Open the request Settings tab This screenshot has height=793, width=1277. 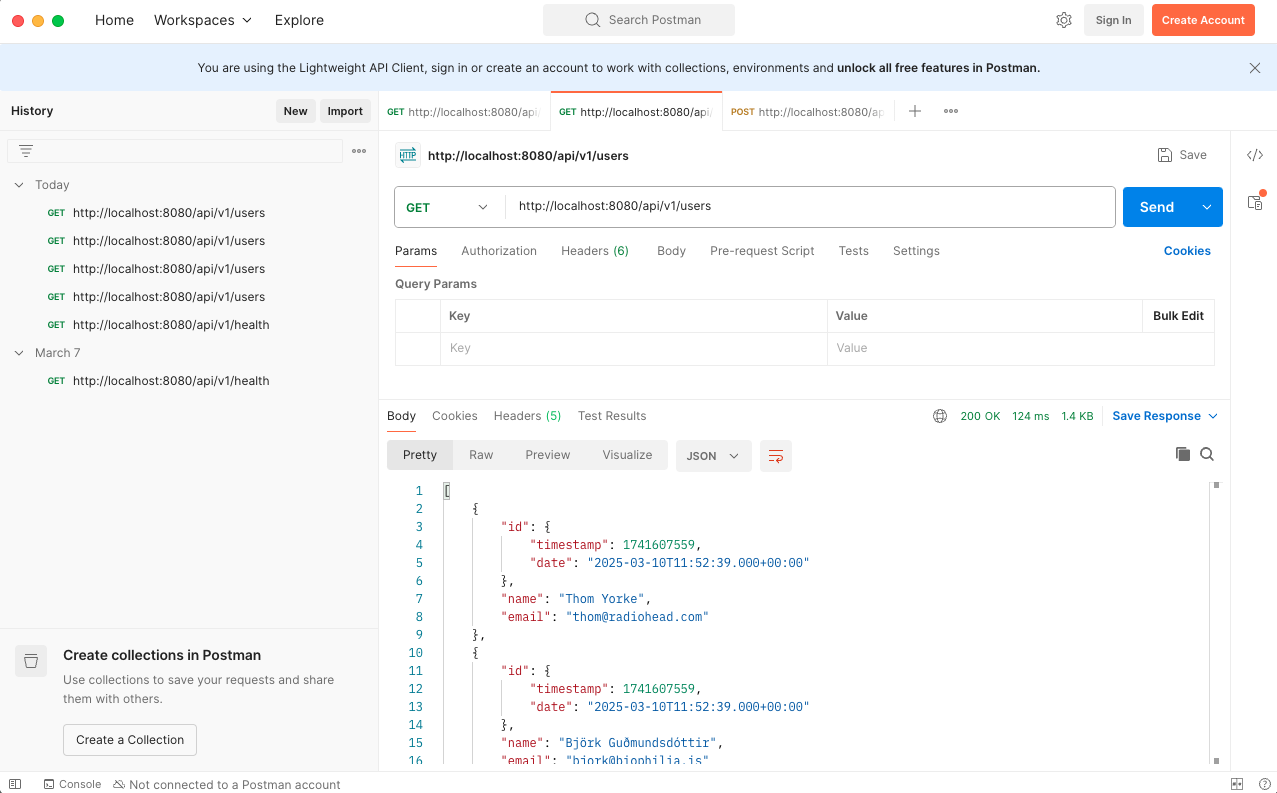coord(916,251)
